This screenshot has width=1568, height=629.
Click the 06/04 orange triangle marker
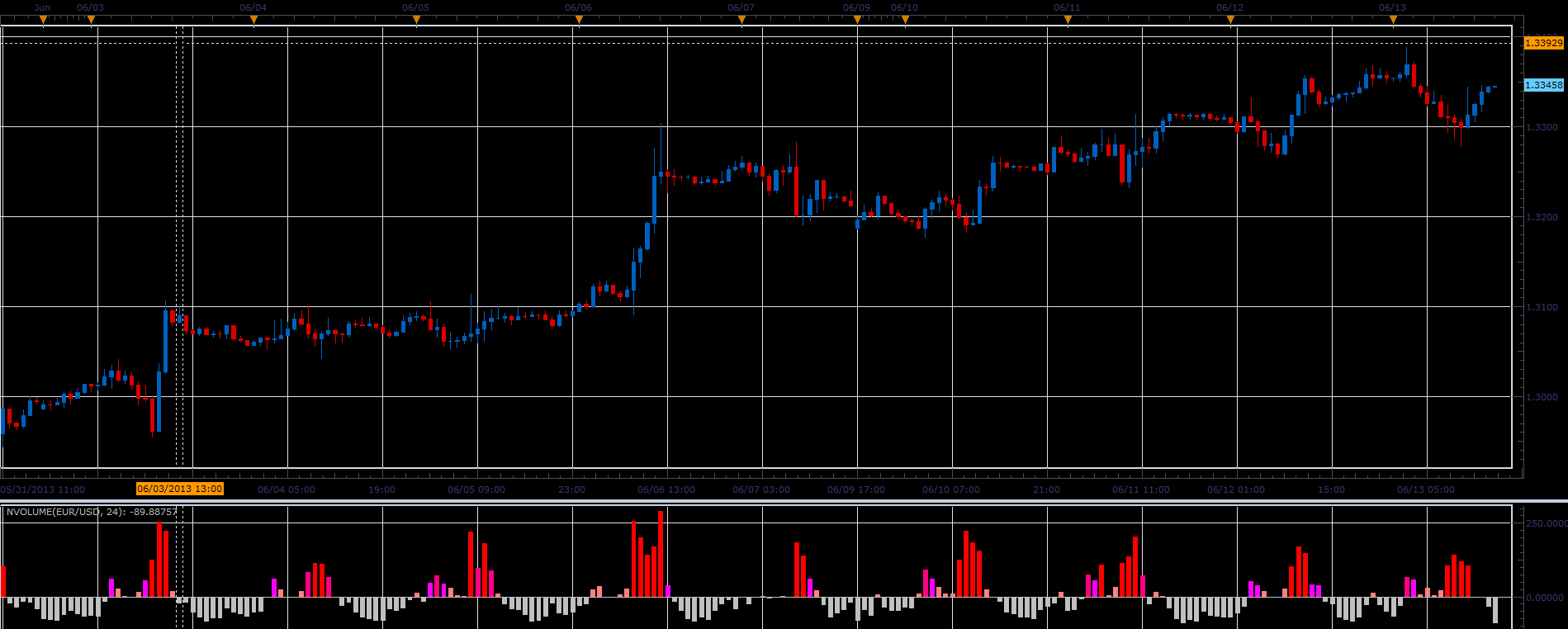coord(253,20)
